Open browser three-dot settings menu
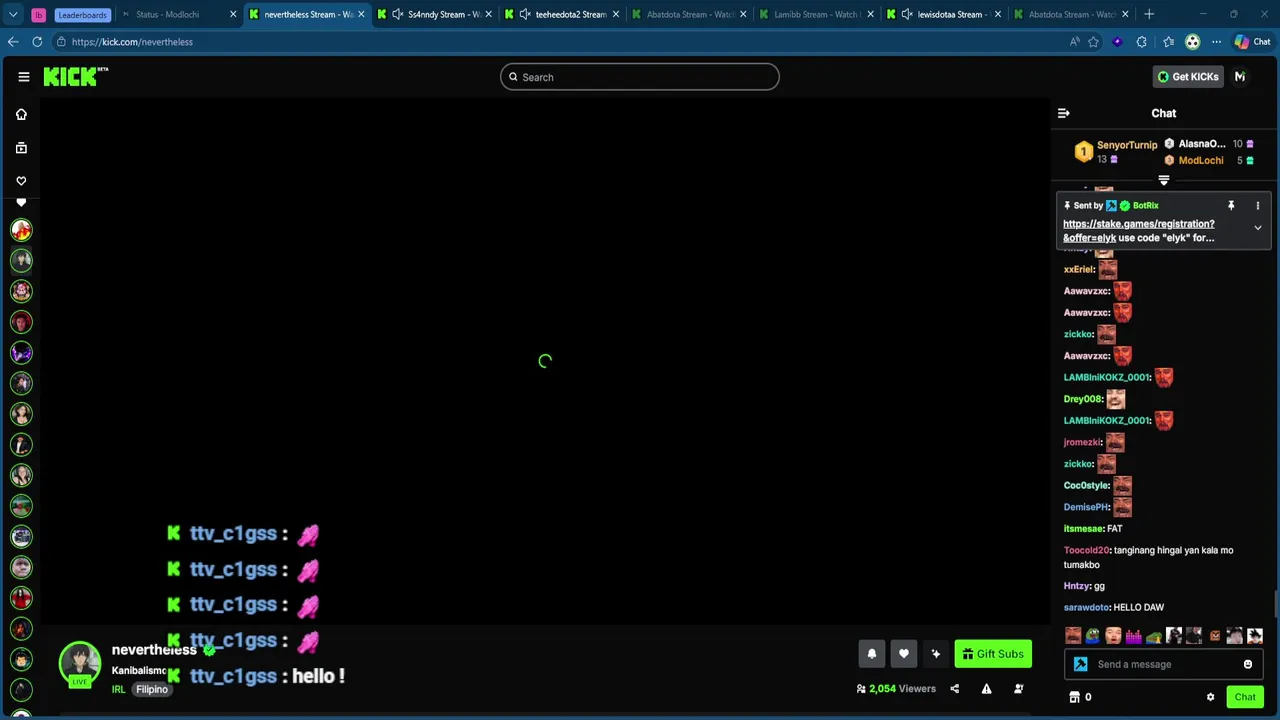Image resolution: width=1280 pixels, height=720 pixels. [x=1216, y=42]
